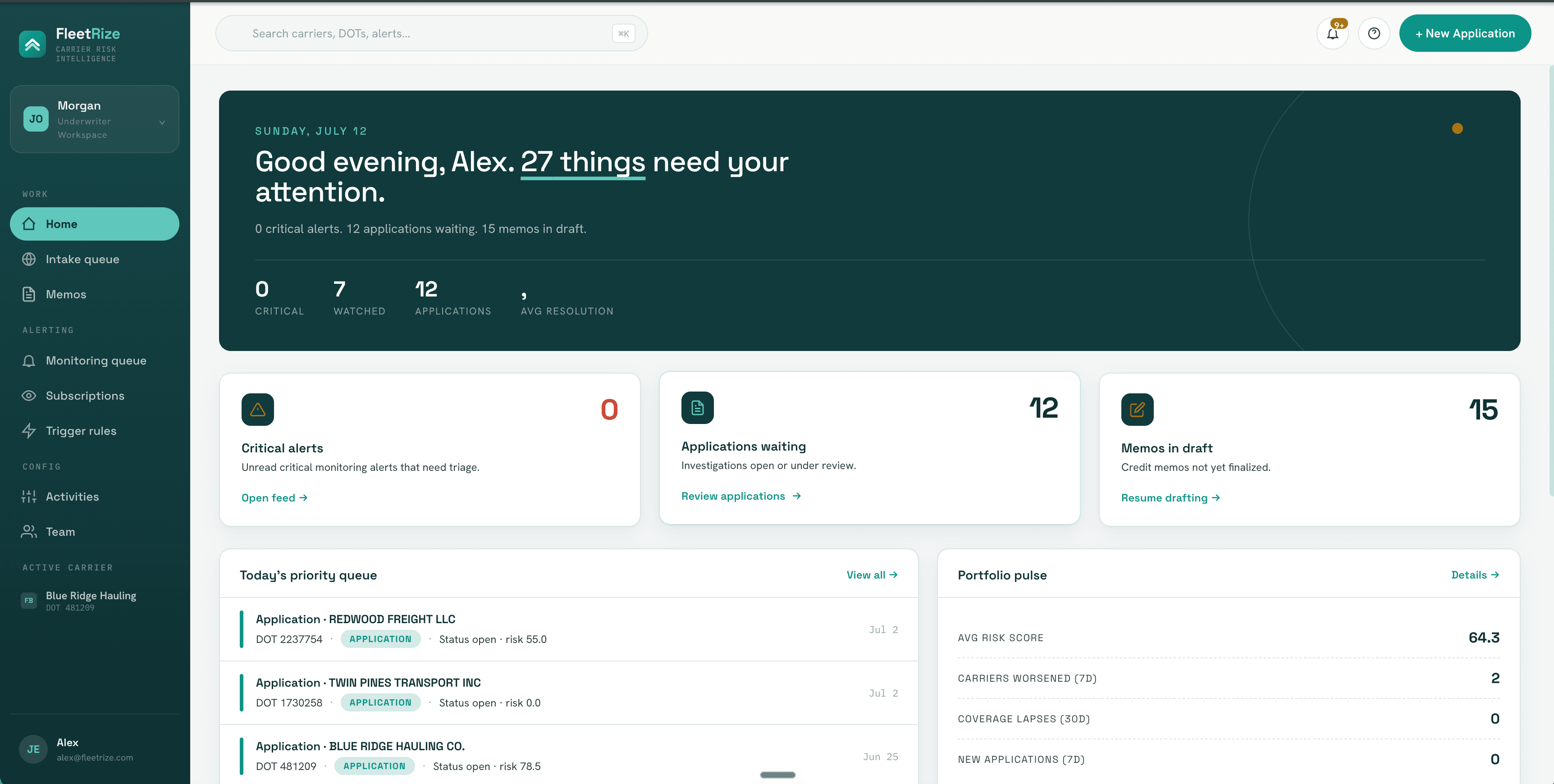The height and width of the screenshot is (784, 1554).
Task: Click the Intake queue globe icon
Action: pos(29,259)
